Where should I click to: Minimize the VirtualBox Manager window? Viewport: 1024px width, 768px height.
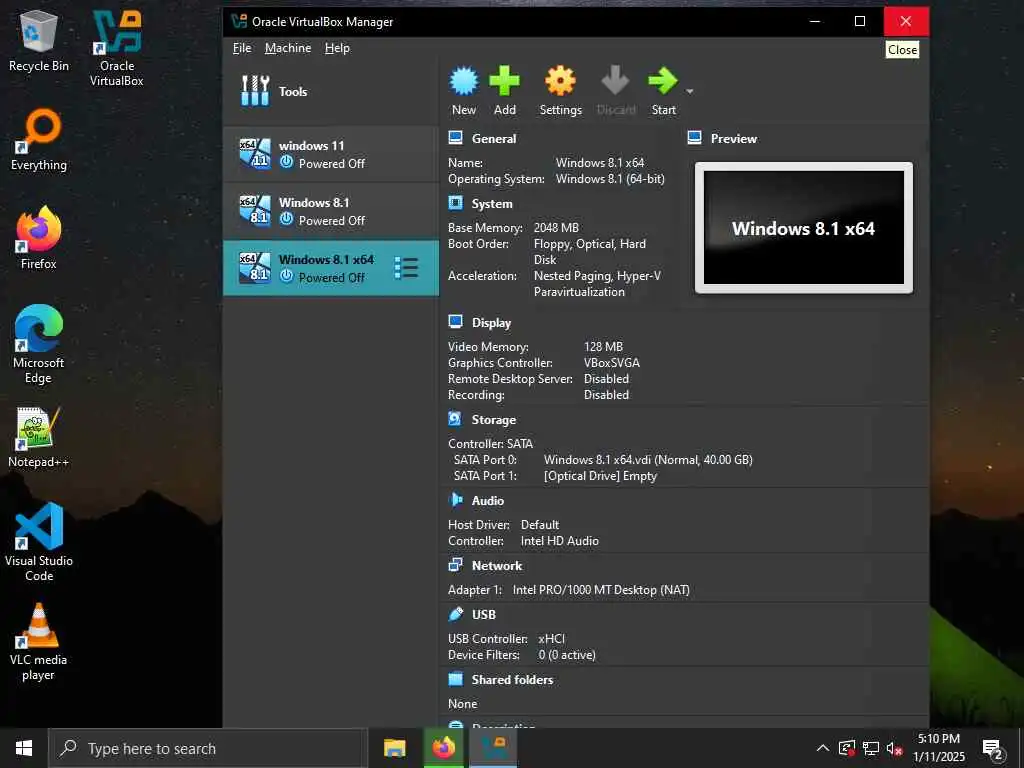tap(814, 22)
